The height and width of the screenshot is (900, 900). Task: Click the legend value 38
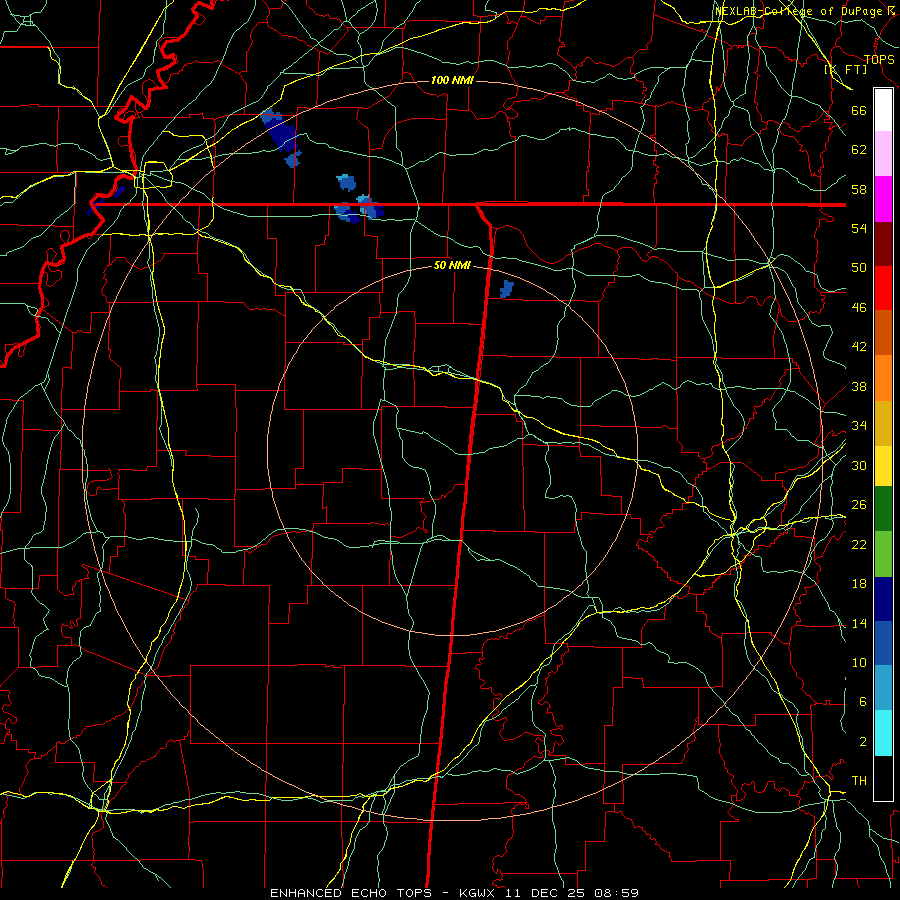859,387
